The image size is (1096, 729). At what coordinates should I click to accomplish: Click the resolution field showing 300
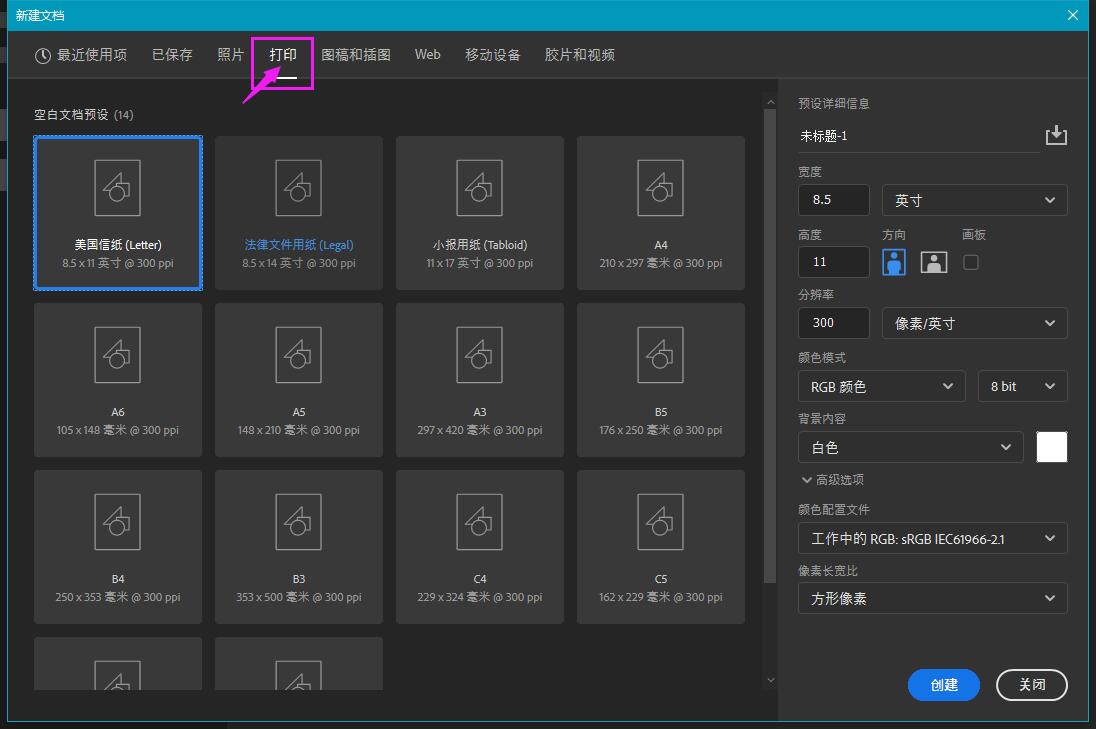point(834,323)
